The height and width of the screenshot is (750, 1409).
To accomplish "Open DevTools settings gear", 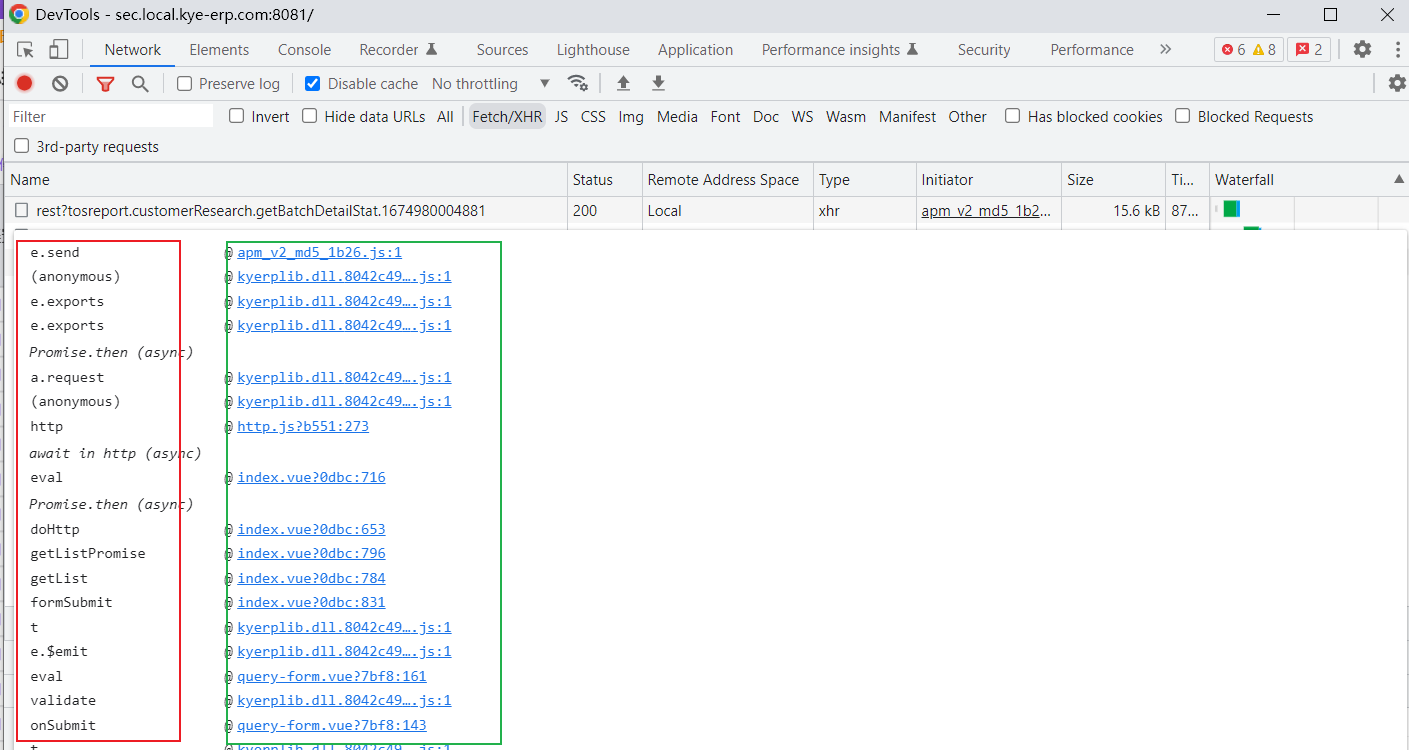I will tap(1362, 48).
